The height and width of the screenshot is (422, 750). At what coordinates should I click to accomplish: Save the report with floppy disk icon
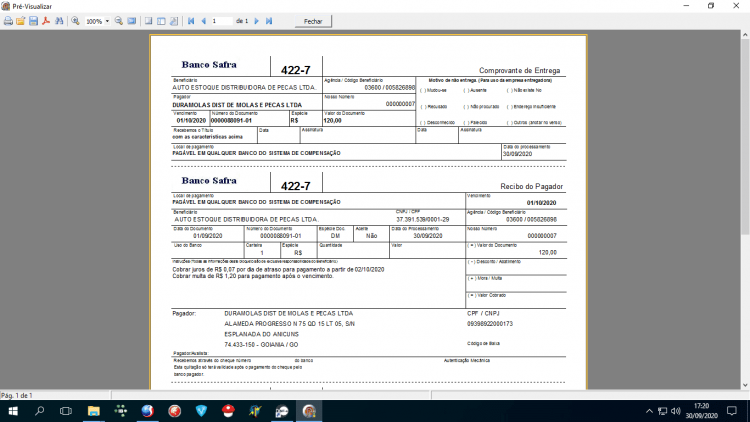(x=33, y=21)
